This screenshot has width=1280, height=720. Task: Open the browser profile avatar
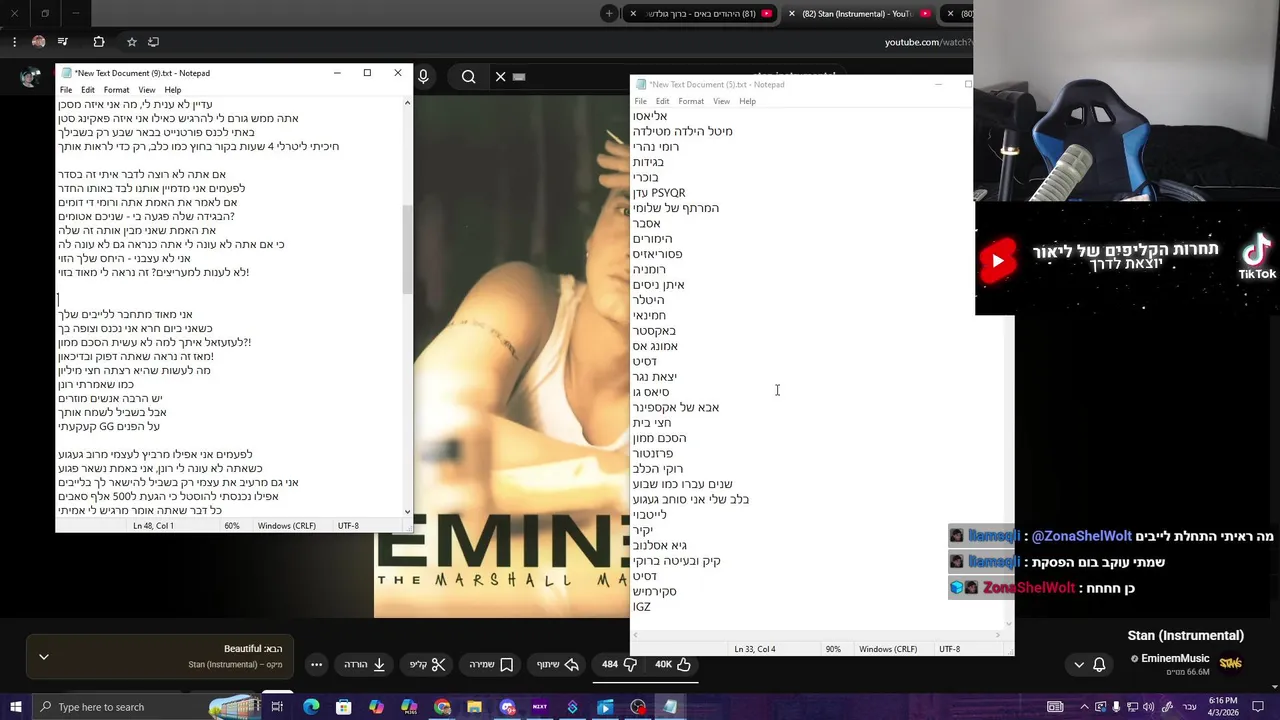[x=38, y=42]
